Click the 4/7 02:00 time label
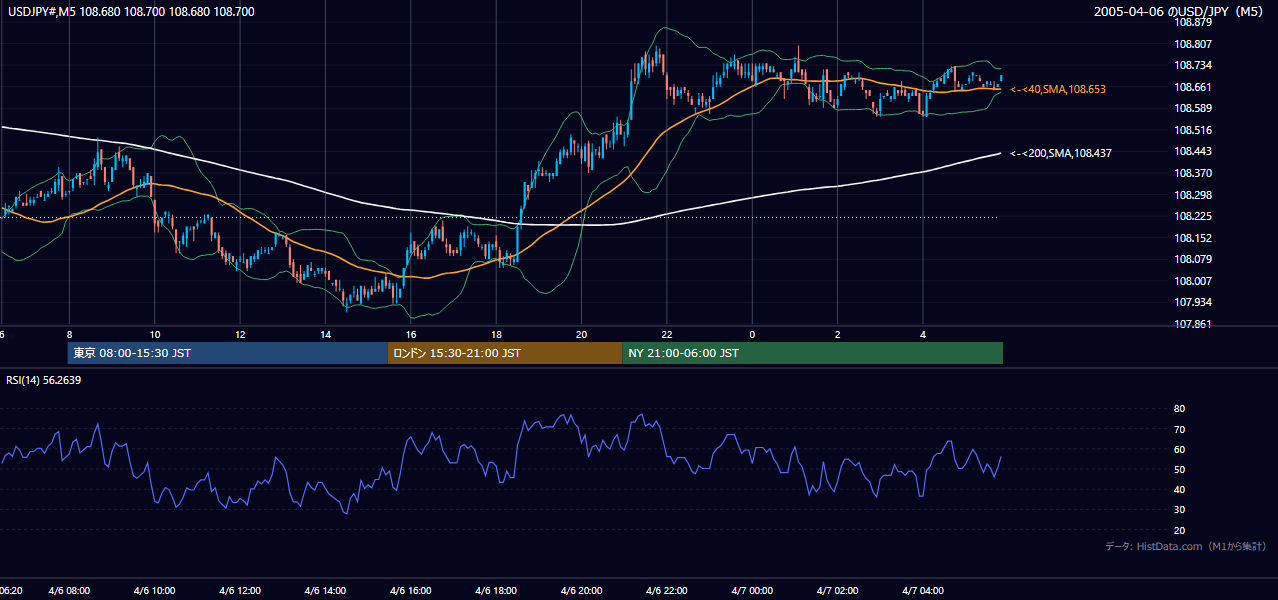Viewport: 1278px width, 600px height. pyautogui.click(x=838, y=591)
